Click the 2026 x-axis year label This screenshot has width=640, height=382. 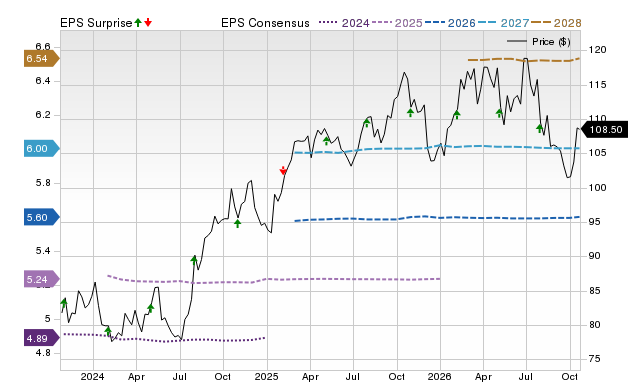[x=440, y=376]
